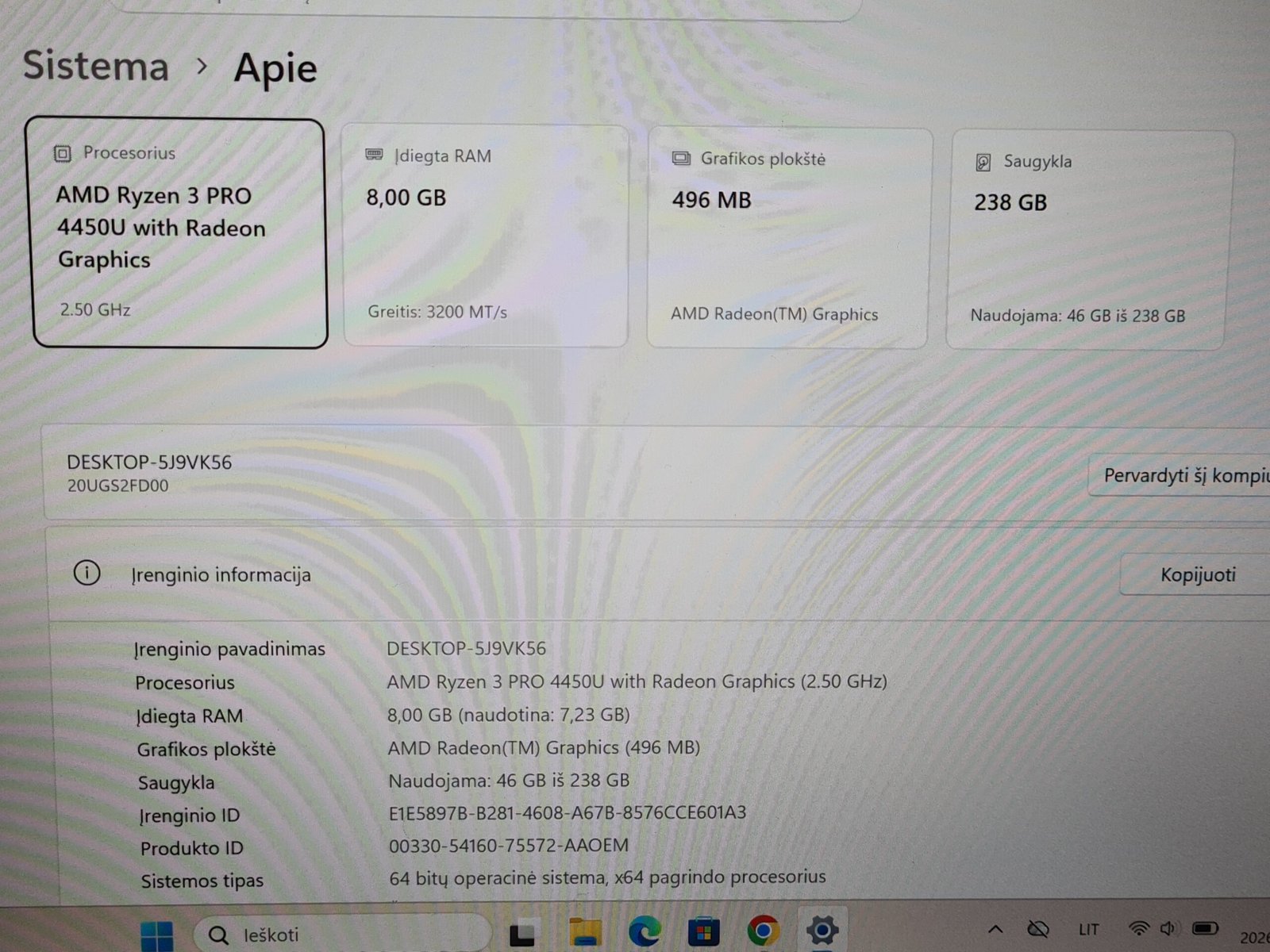Click the model number 20UGS2FD00
The width and height of the screenshot is (1270, 952).
[117, 486]
